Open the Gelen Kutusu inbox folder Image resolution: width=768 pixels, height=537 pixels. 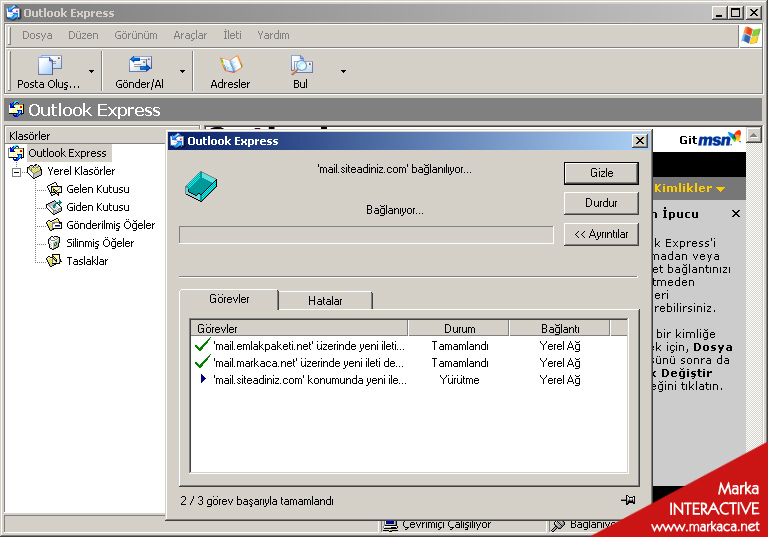coord(98,189)
